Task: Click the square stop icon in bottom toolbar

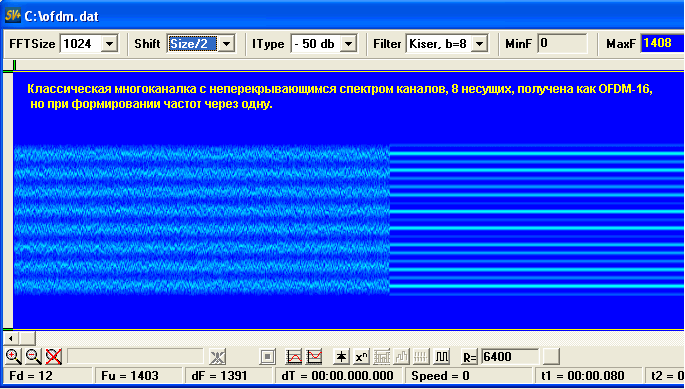Action: pos(267,357)
